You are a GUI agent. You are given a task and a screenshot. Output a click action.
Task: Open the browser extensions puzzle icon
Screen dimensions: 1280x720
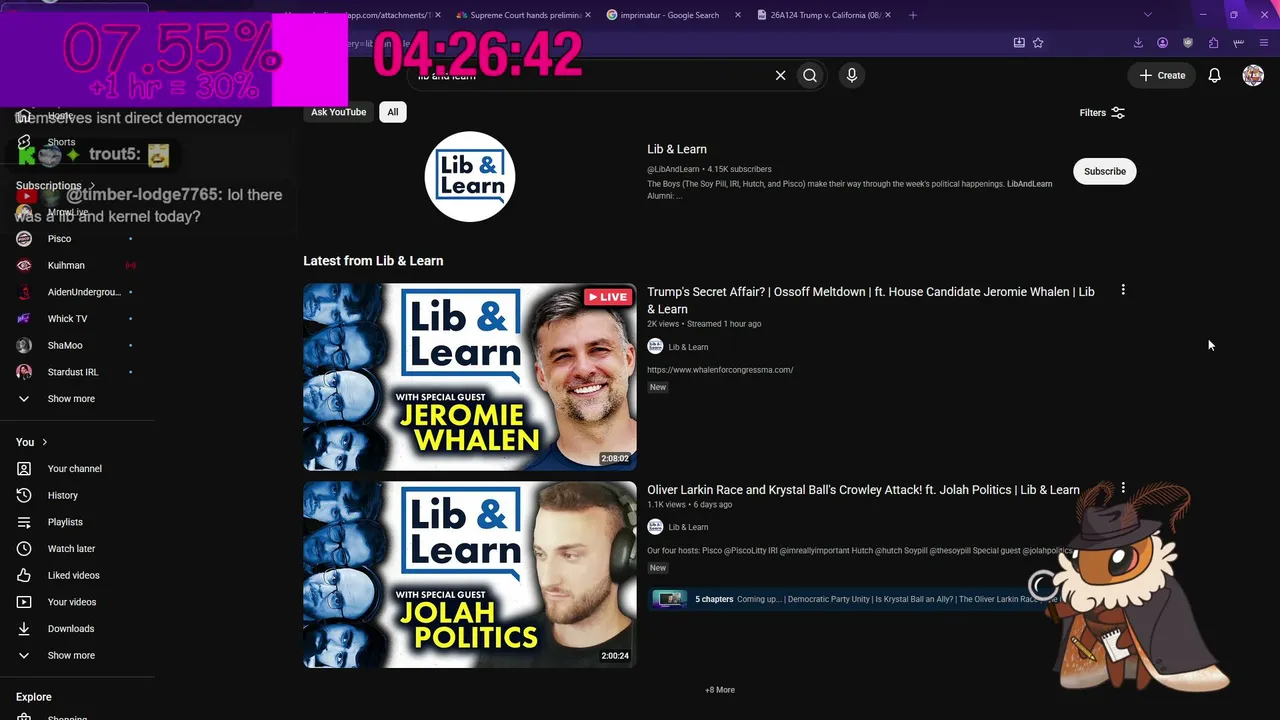tap(1213, 43)
